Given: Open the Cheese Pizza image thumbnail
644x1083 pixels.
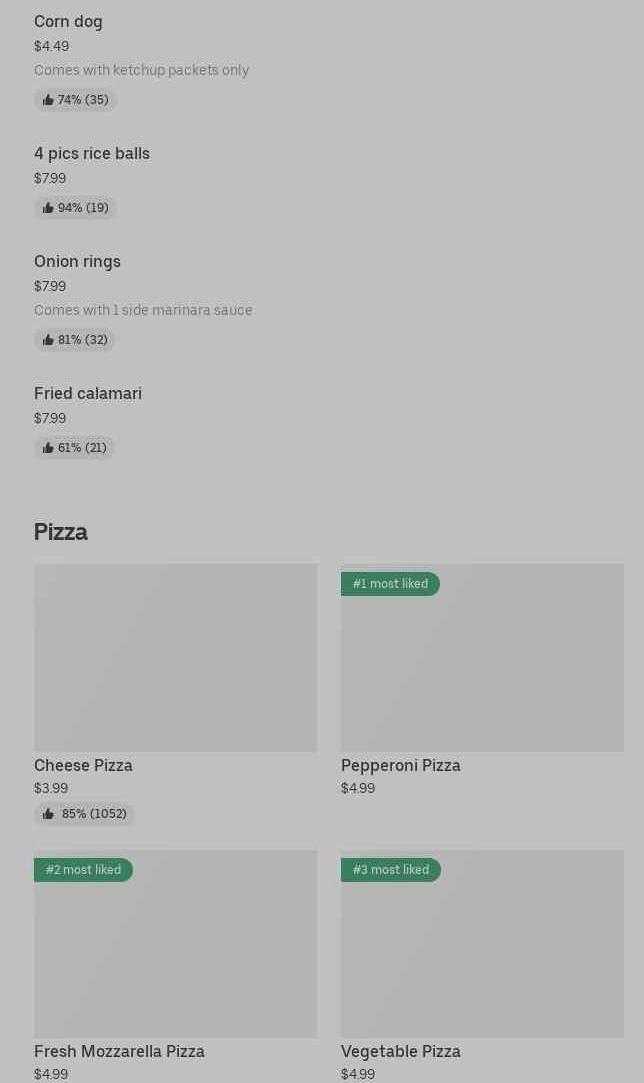Looking at the screenshot, I should point(175,657).
